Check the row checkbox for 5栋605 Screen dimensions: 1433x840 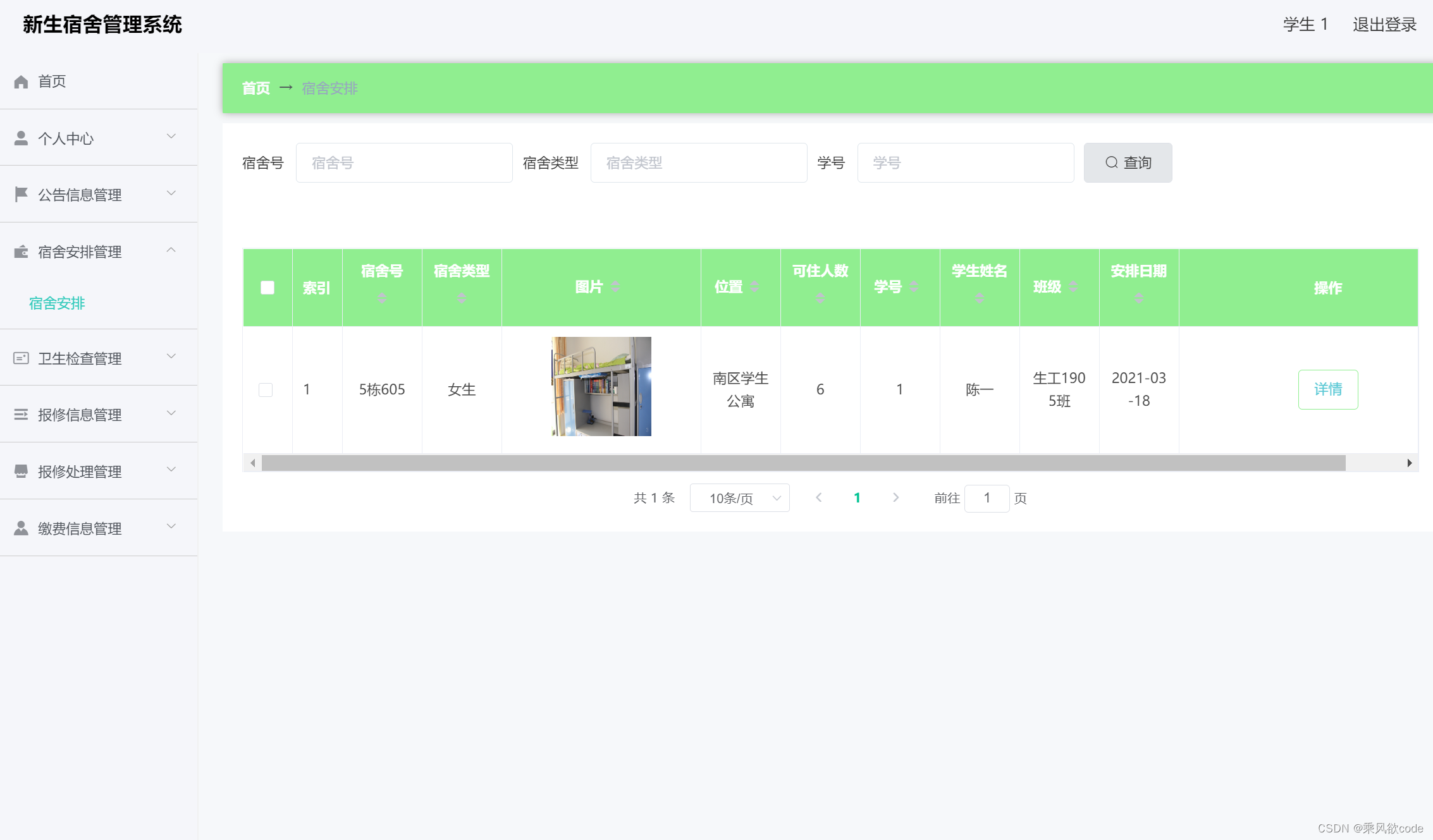(266, 389)
